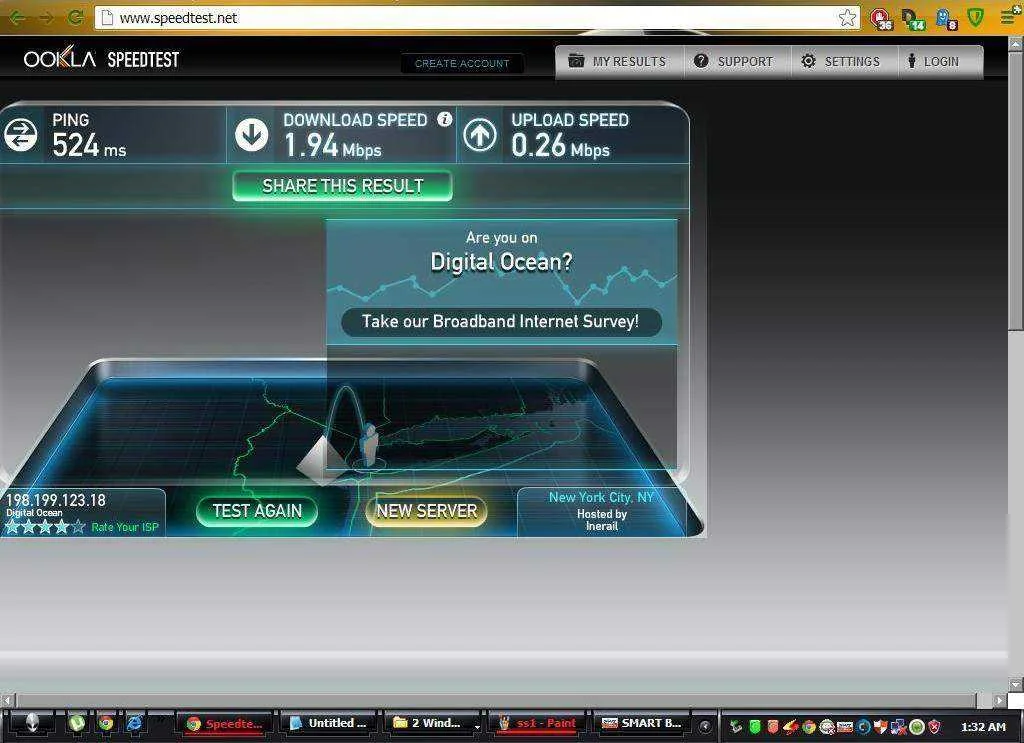1024x743 pixels.
Task: Click the "Digital Ocean?" survey heading
Action: [501, 262]
